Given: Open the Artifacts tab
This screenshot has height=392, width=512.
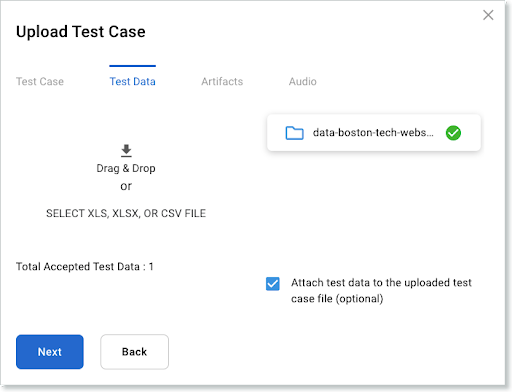Looking at the screenshot, I should coord(222,81).
